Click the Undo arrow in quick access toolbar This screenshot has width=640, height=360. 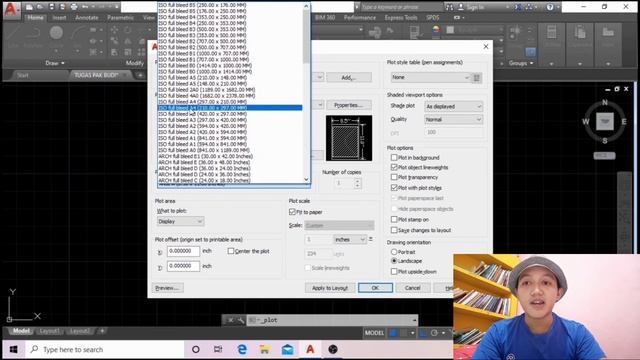click(x=85, y=7)
